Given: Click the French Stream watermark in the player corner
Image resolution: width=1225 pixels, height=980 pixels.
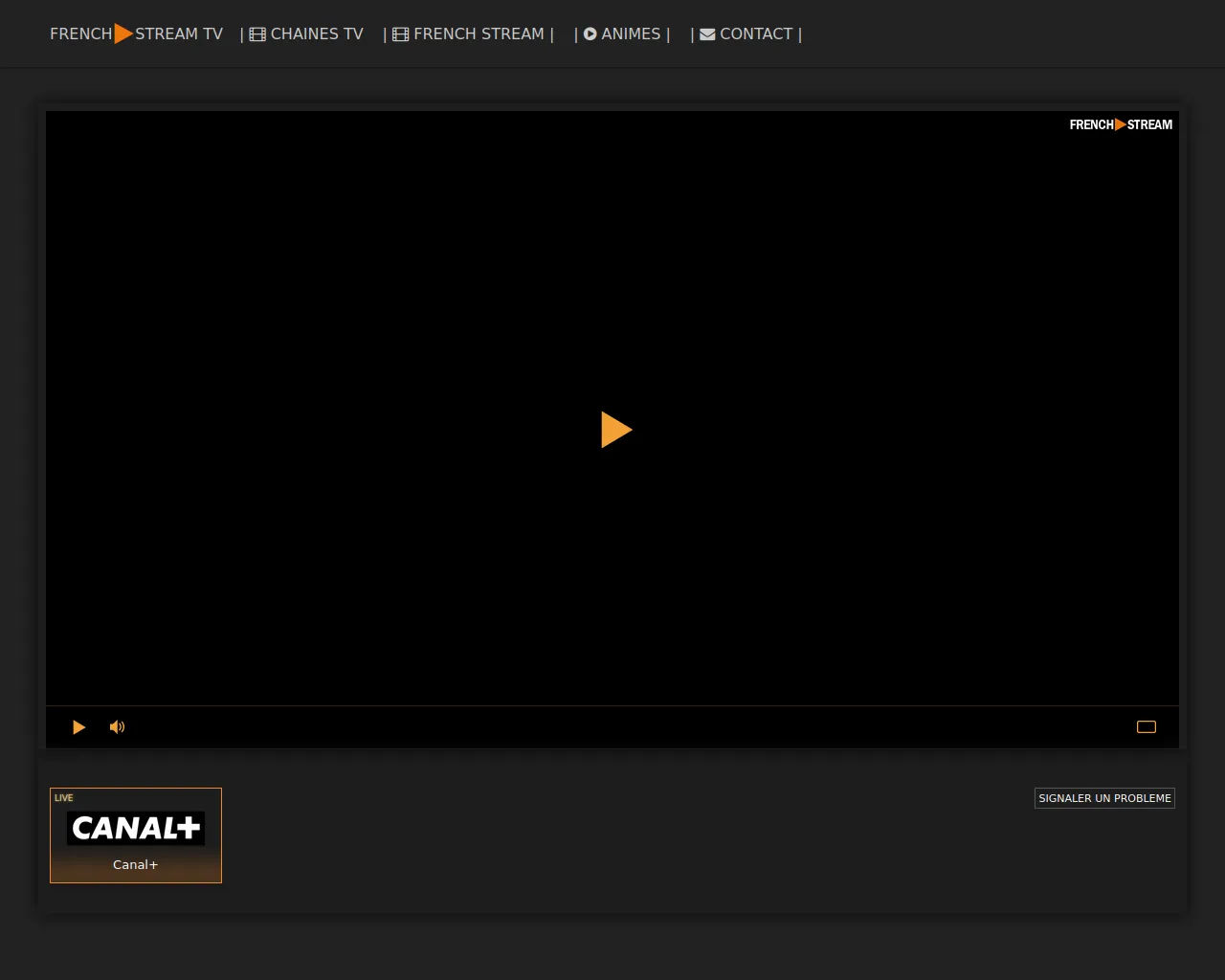Looking at the screenshot, I should (1120, 124).
